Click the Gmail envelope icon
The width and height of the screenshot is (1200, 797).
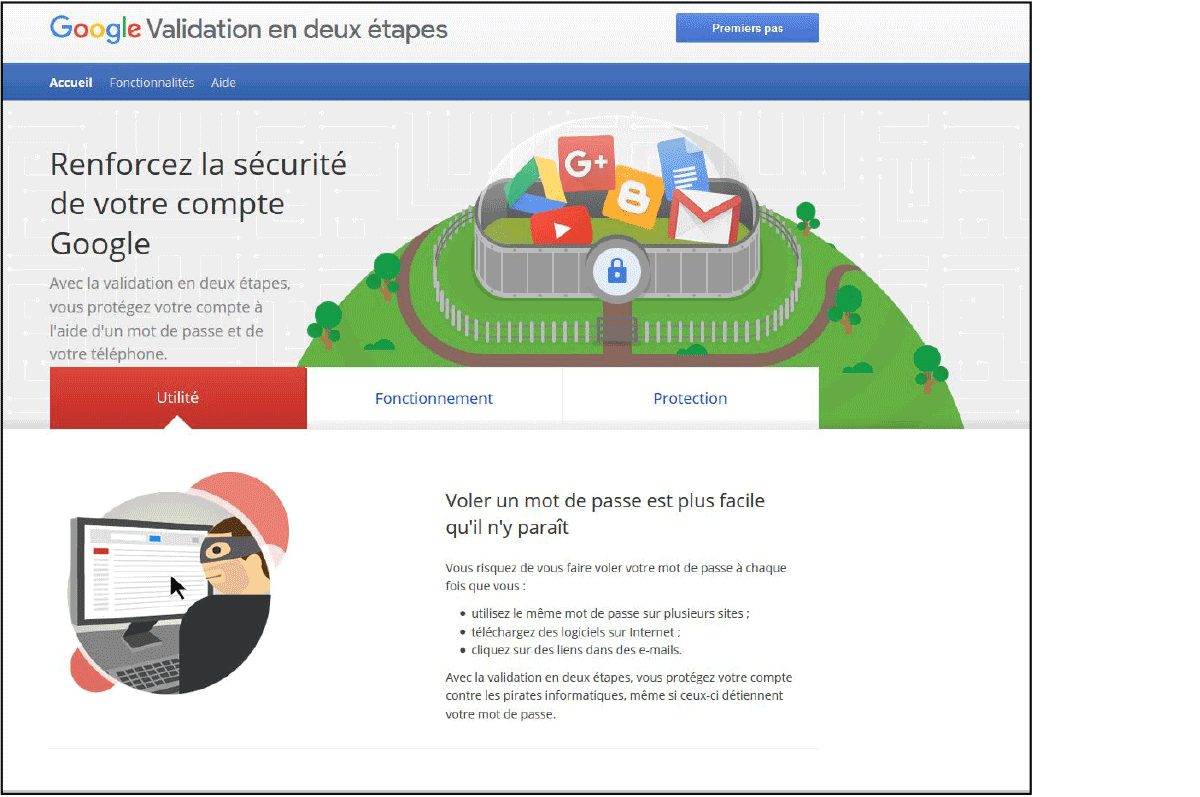pyautogui.click(x=704, y=215)
